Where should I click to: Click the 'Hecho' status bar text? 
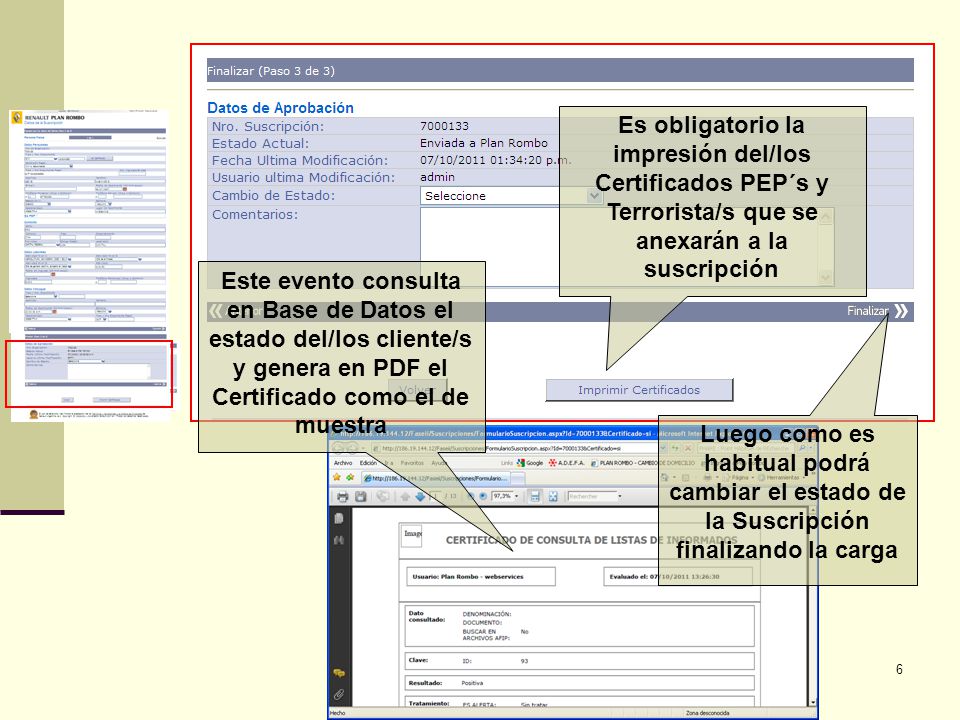pyautogui.click(x=337, y=713)
